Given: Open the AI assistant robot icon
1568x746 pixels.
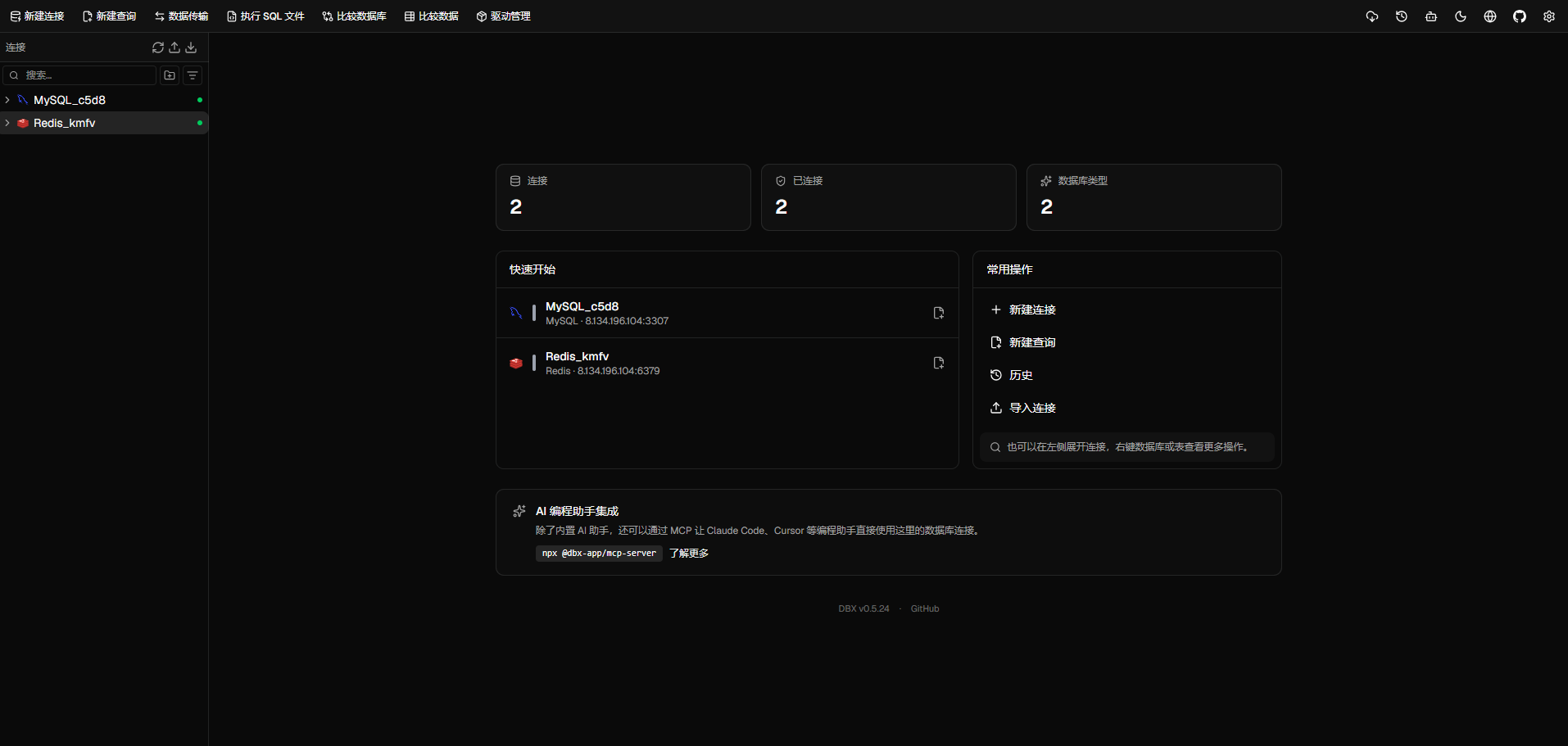Looking at the screenshot, I should 1431,16.
